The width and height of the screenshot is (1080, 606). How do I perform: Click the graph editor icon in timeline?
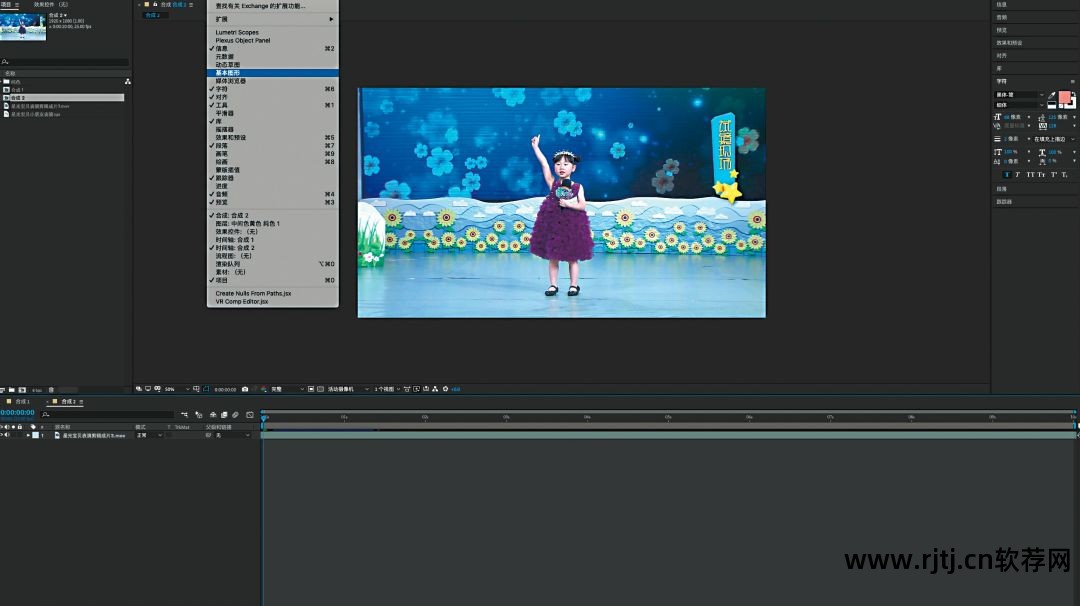[249, 415]
